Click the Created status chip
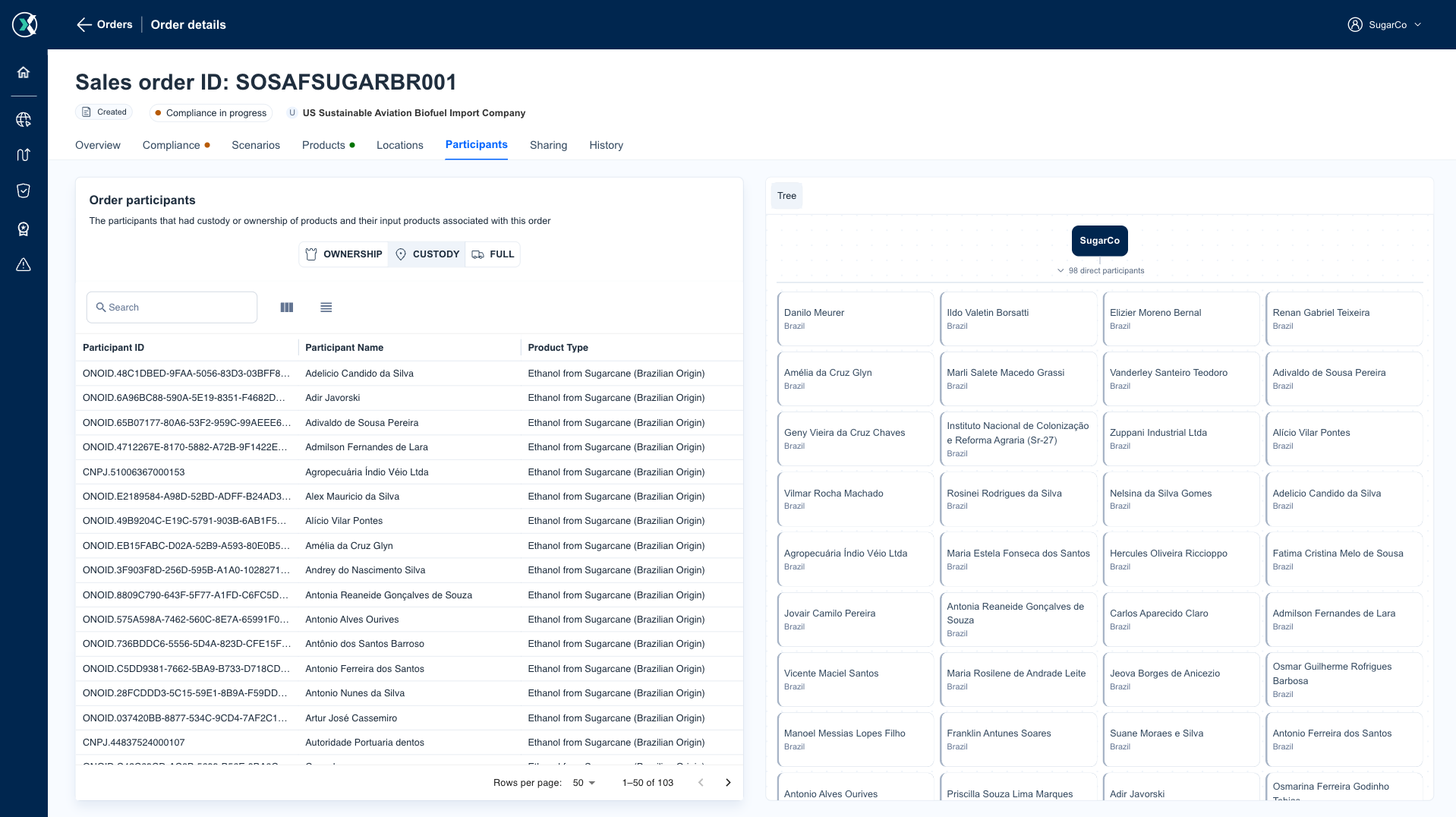This screenshot has height=817, width=1456. click(104, 112)
